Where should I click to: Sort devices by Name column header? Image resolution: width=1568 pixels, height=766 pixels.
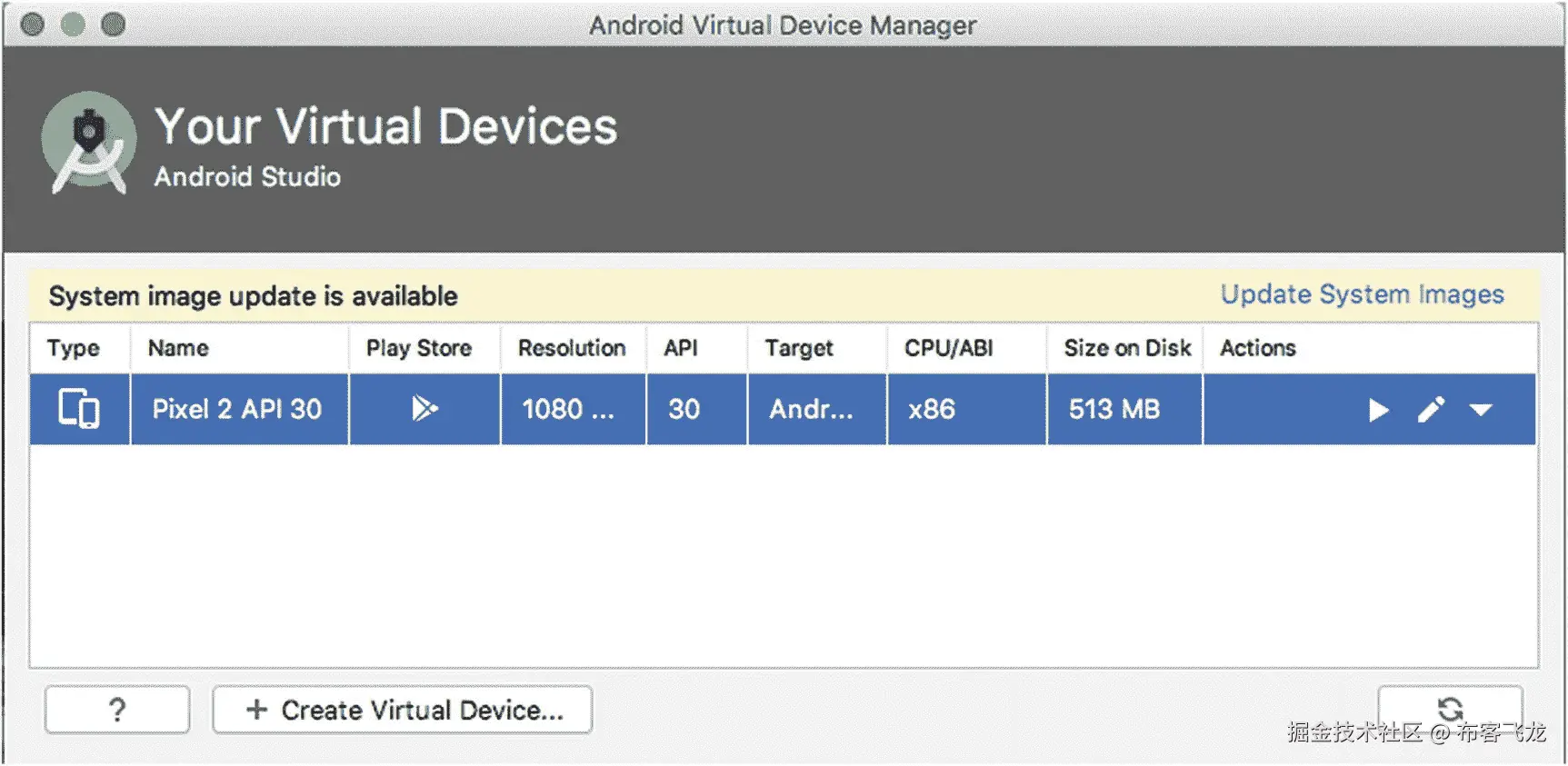179,348
